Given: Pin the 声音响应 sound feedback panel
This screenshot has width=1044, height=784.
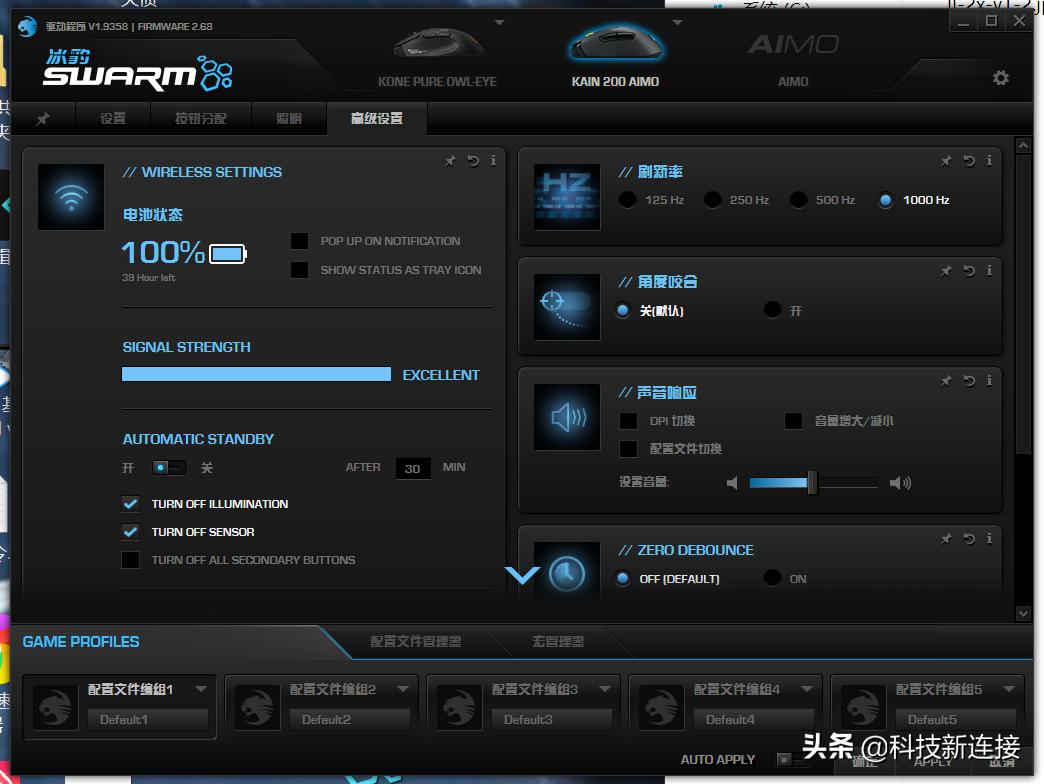Looking at the screenshot, I should pos(946,380).
